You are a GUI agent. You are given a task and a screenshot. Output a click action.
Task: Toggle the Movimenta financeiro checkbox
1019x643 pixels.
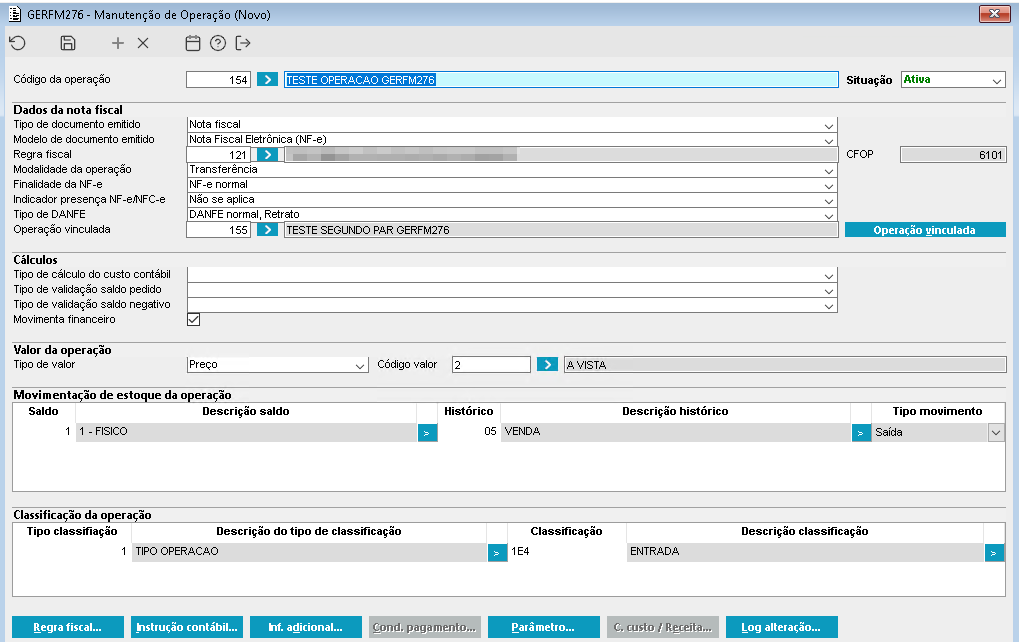click(x=193, y=319)
